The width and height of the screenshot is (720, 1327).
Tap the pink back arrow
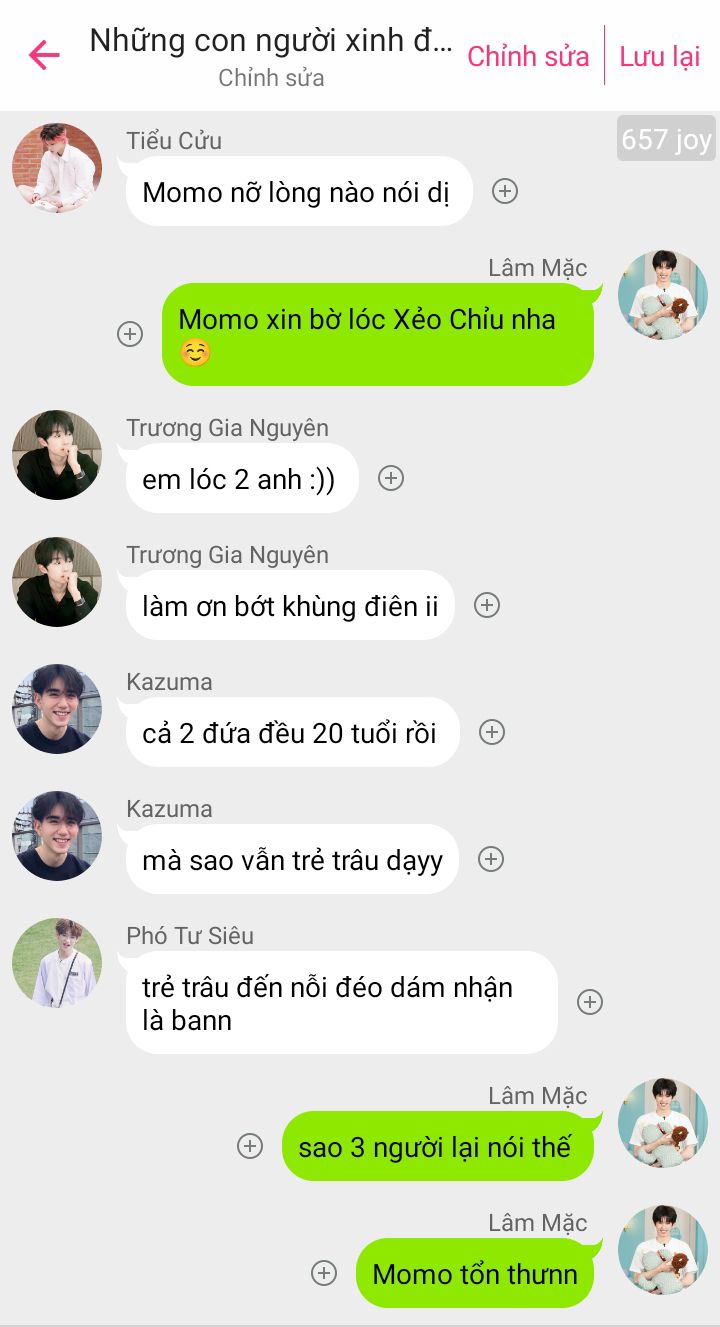pos(44,55)
